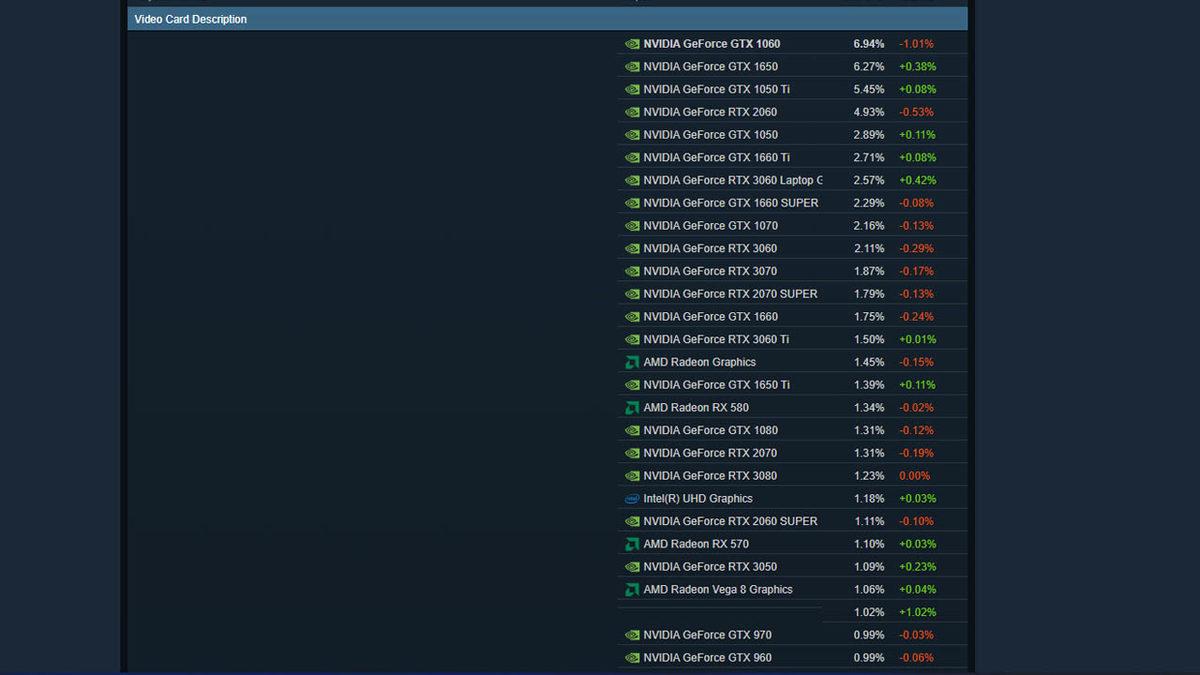1200x675 pixels.
Task: Click the unnamed row showing 1.02%
Action: click(868, 612)
